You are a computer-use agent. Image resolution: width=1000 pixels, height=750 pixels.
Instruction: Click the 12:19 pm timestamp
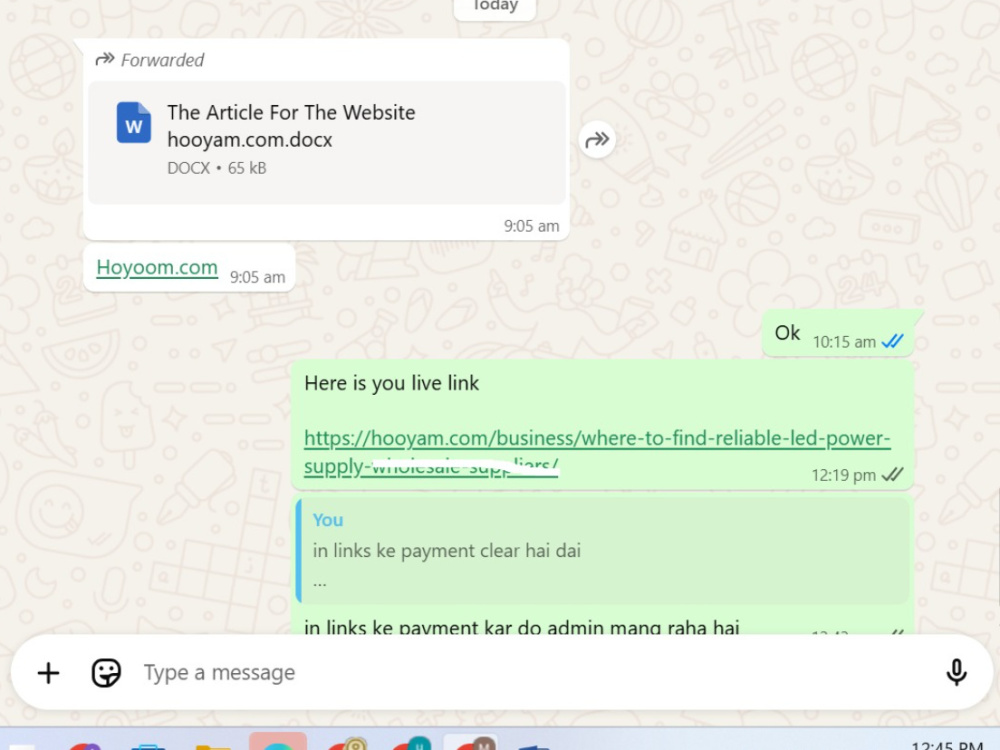click(x=843, y=475)
